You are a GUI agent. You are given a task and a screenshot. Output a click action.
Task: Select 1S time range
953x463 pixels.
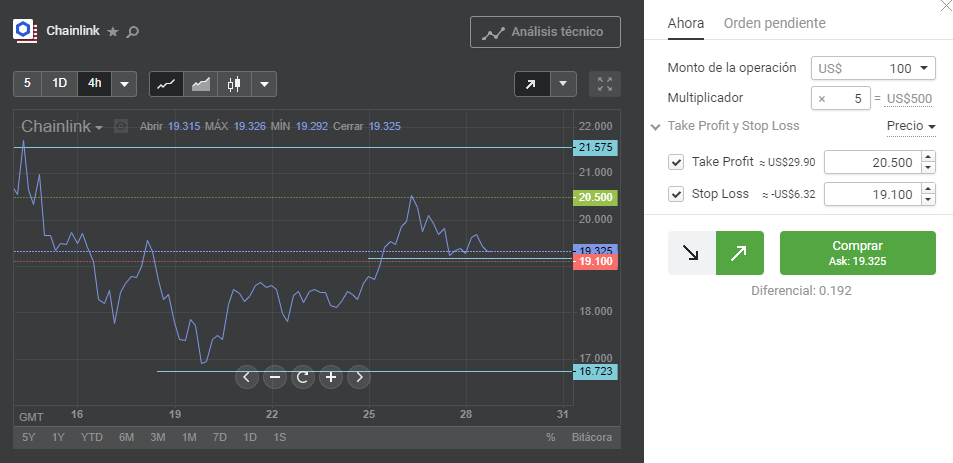coord(280,437)
